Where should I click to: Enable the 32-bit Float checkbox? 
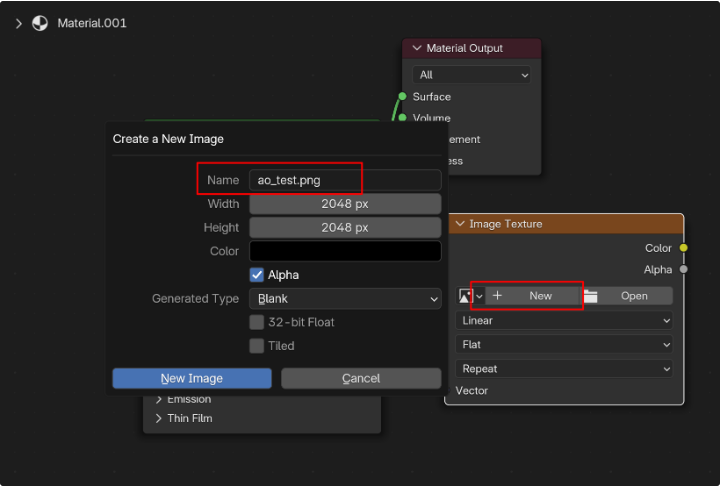click(257, 322)
